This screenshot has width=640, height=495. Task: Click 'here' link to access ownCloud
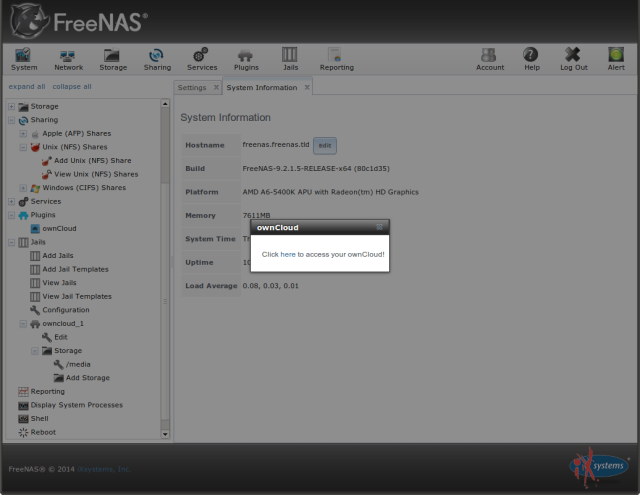pyautogui.click(x=288, y=254)
